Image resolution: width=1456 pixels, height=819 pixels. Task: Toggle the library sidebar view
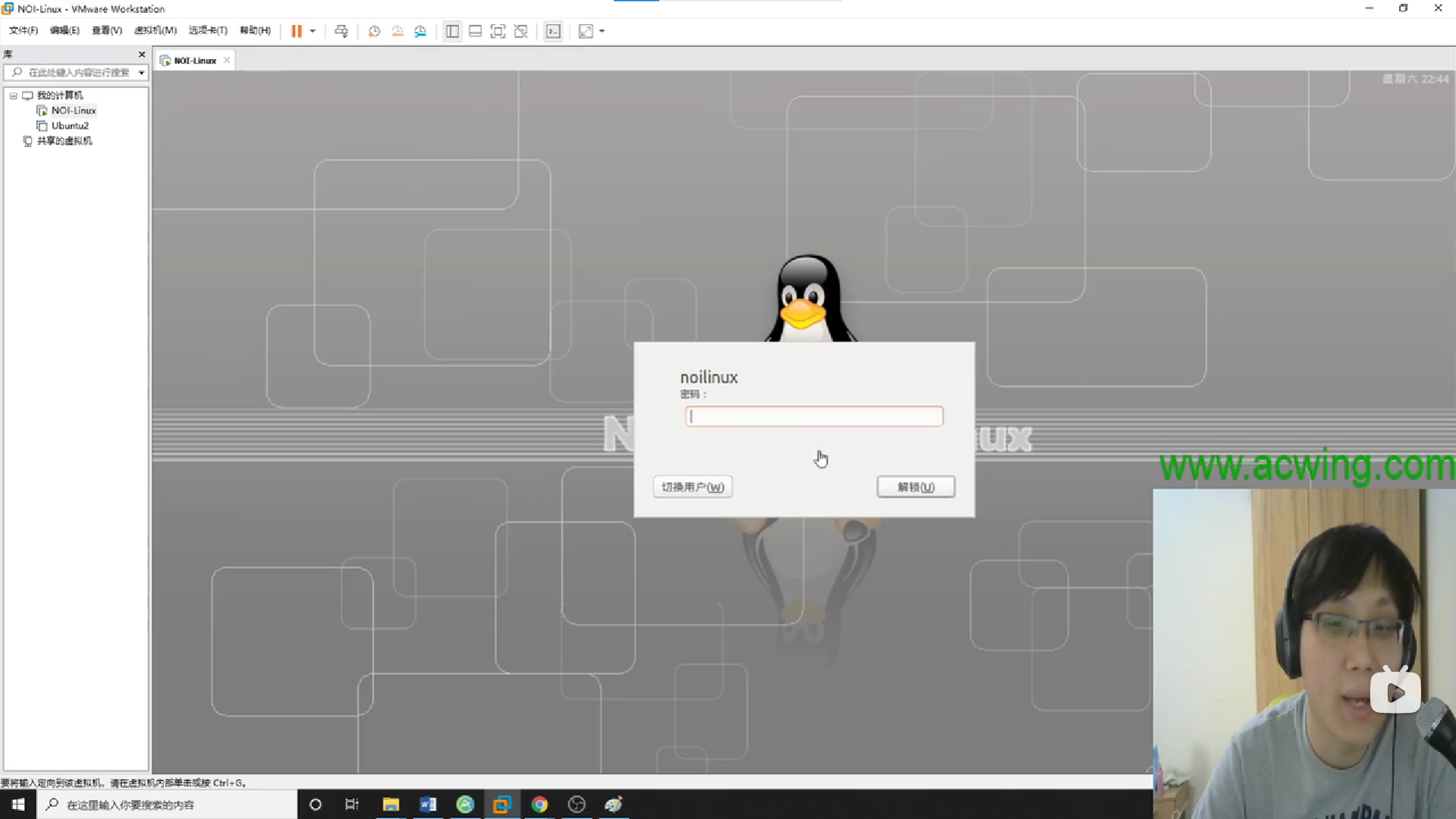(x=452, y=31)
